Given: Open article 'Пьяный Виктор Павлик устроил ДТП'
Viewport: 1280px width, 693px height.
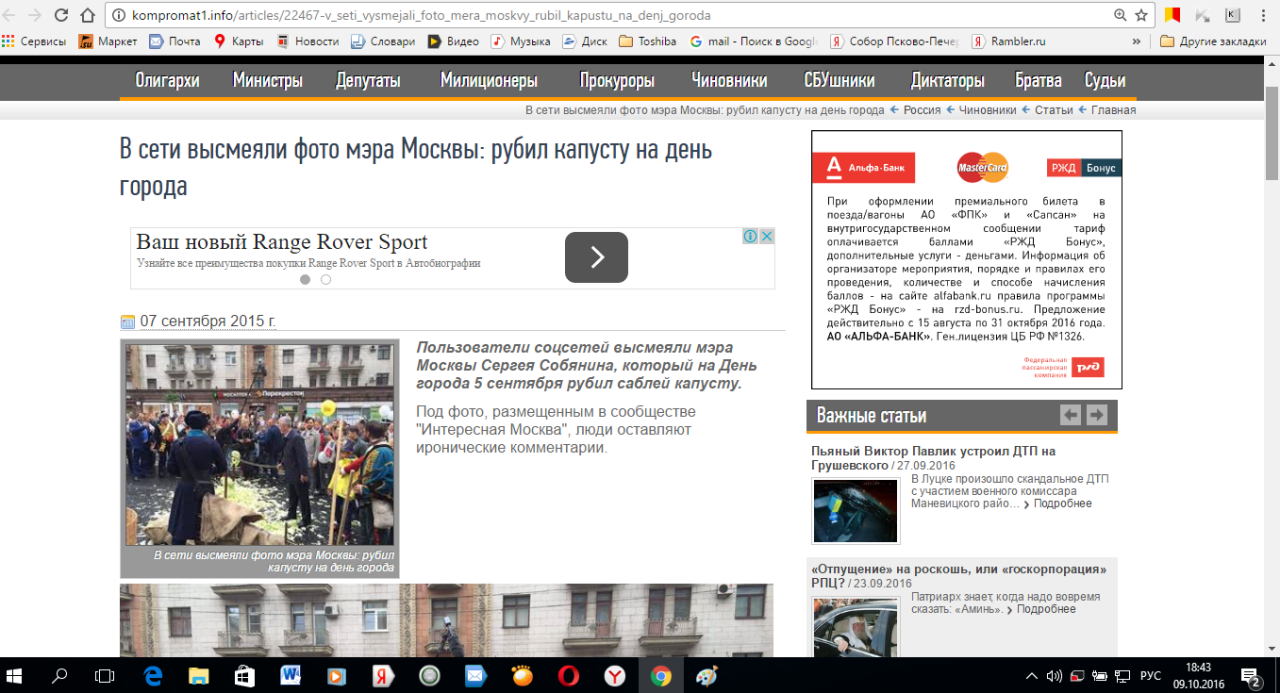Looking at the screenshot, I should 933,458.
